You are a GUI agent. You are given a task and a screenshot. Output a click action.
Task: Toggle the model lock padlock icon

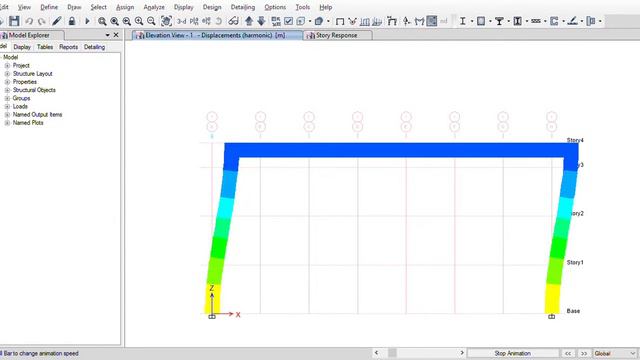72,21
